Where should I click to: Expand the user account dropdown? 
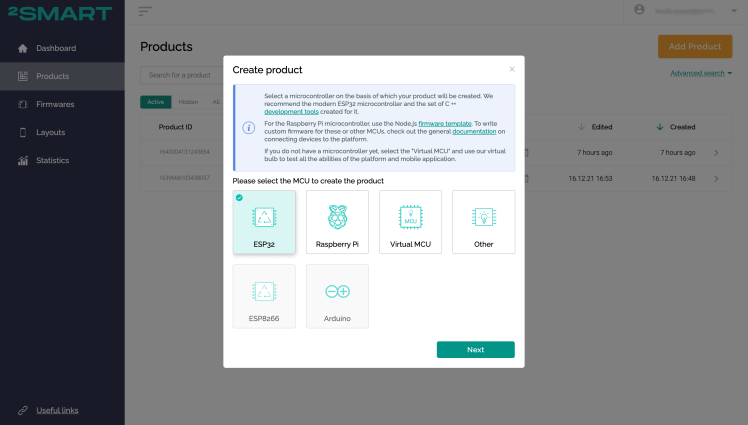734,10
